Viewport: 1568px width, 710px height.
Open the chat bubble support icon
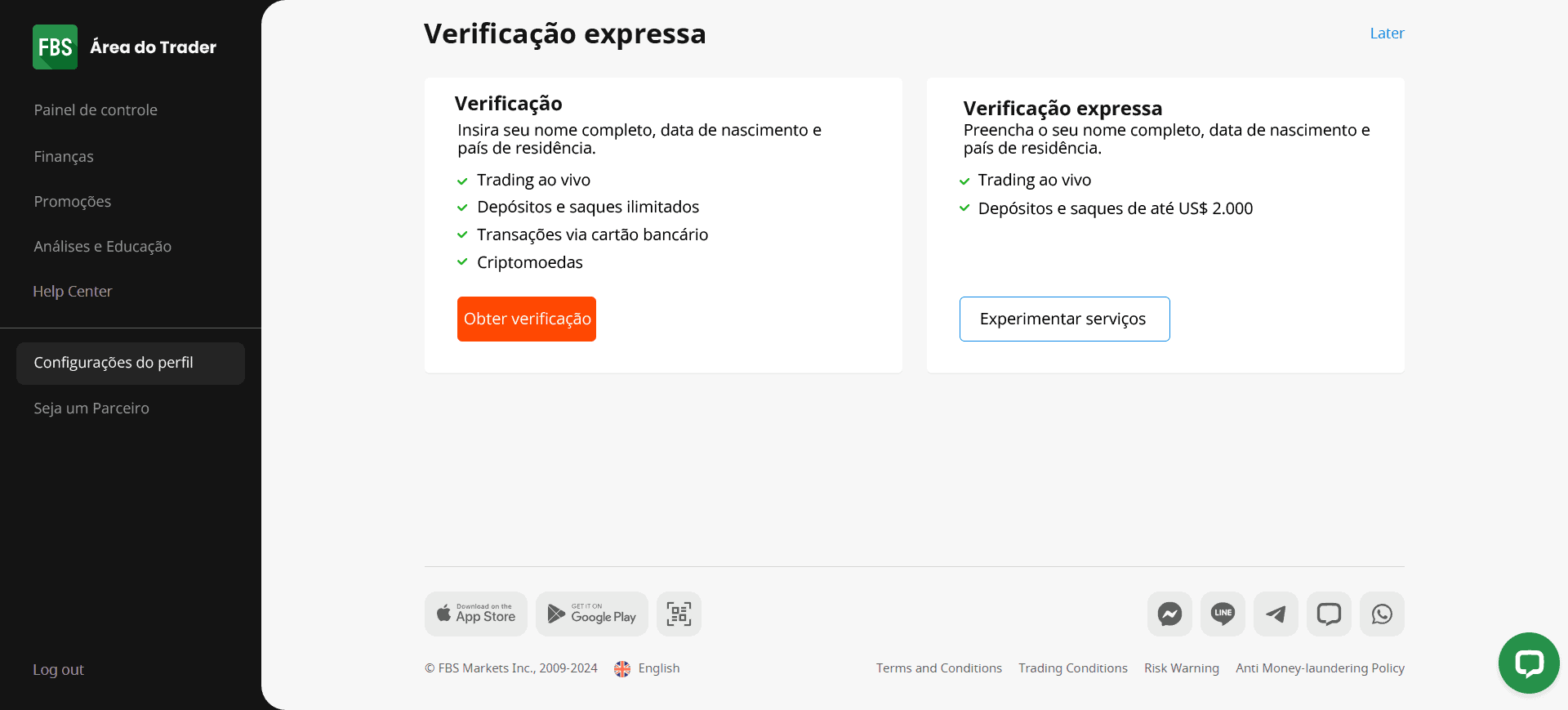pos(1329,614)
